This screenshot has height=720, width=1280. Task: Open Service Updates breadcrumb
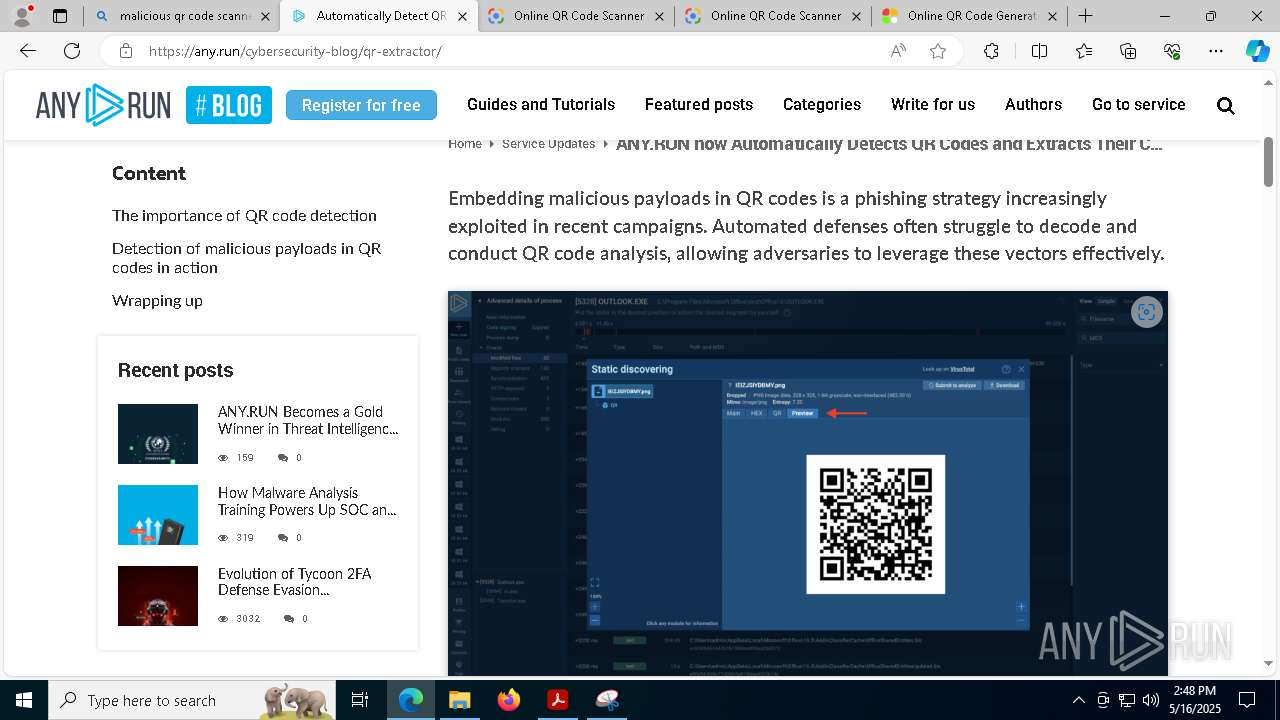(548, 144)
